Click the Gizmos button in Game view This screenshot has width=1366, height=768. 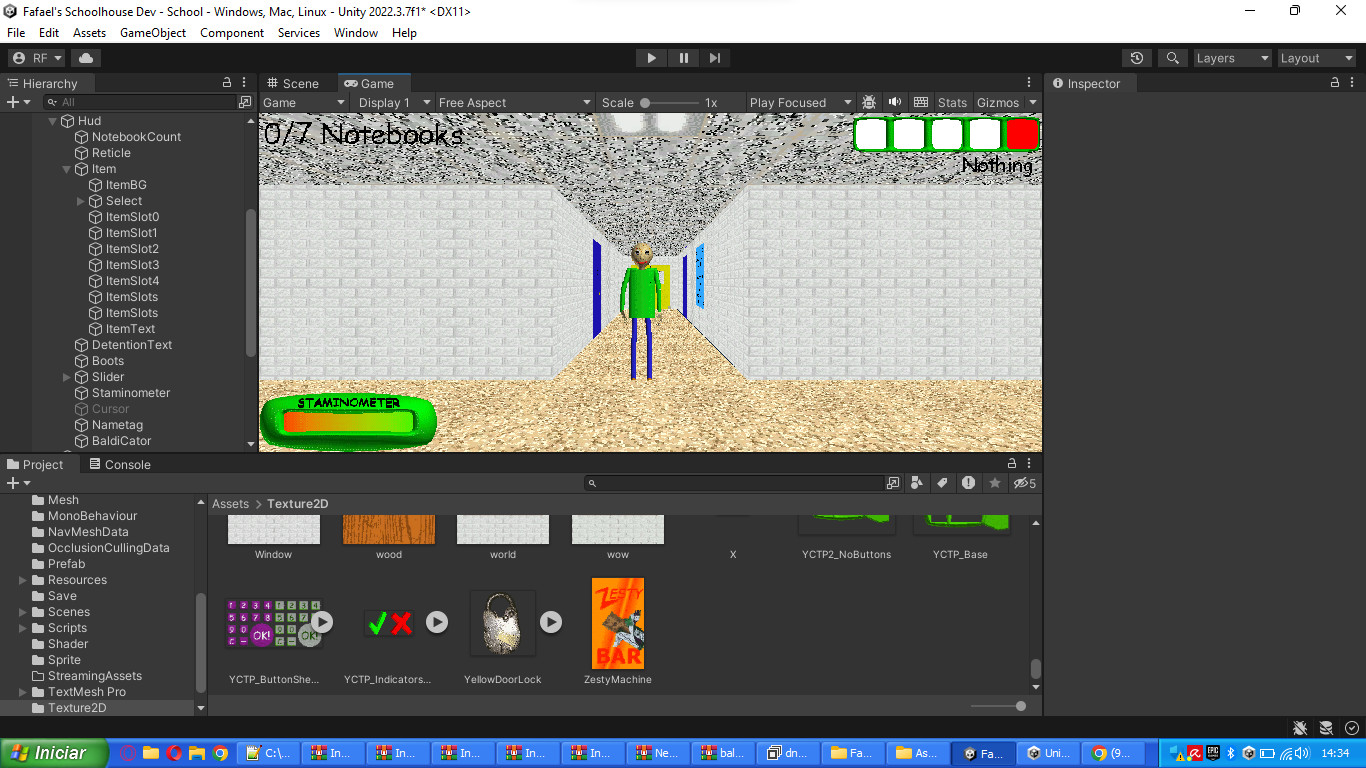(x=998, y=102)
